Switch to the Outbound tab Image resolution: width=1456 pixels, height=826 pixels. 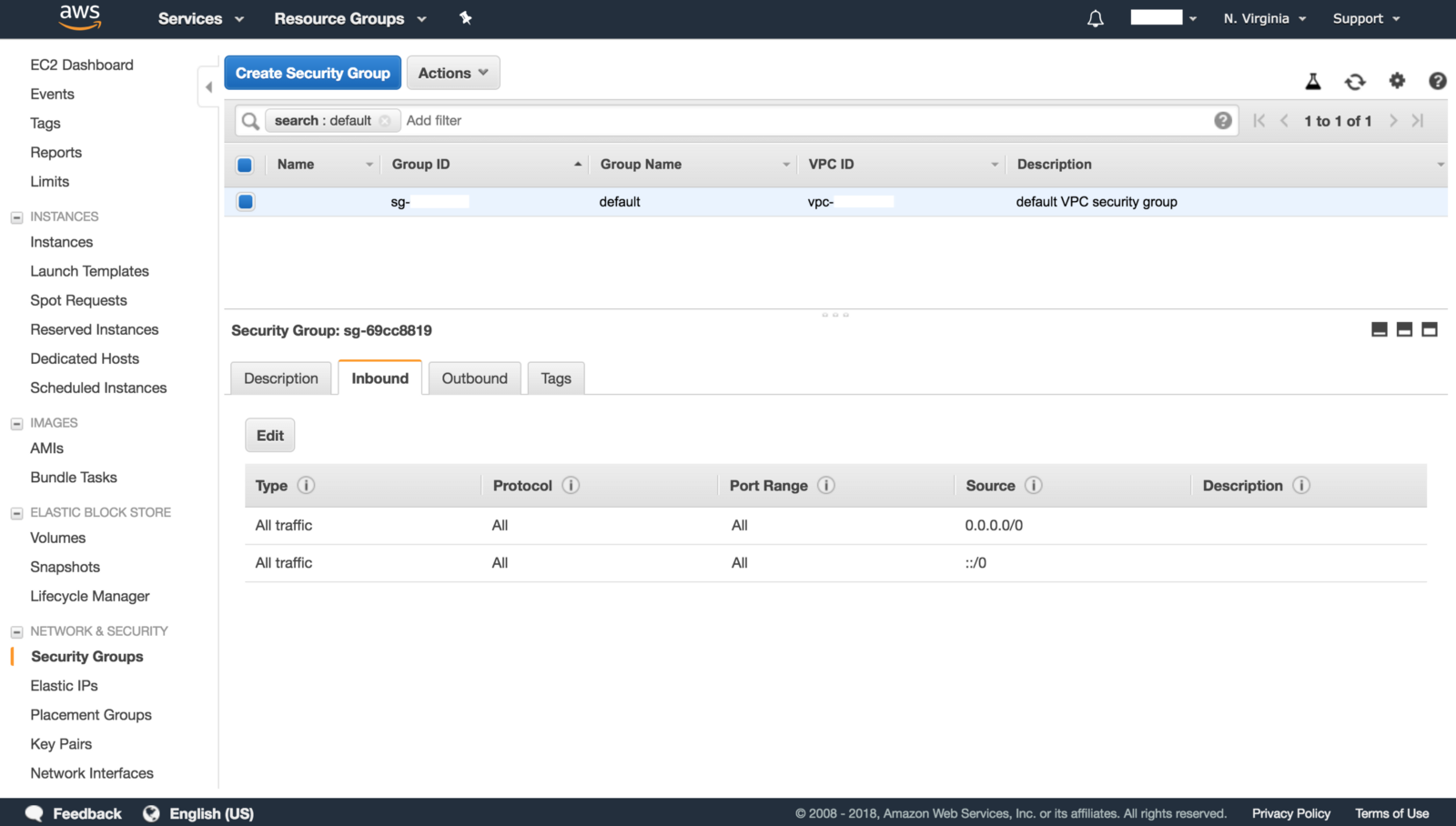(475, 378)
